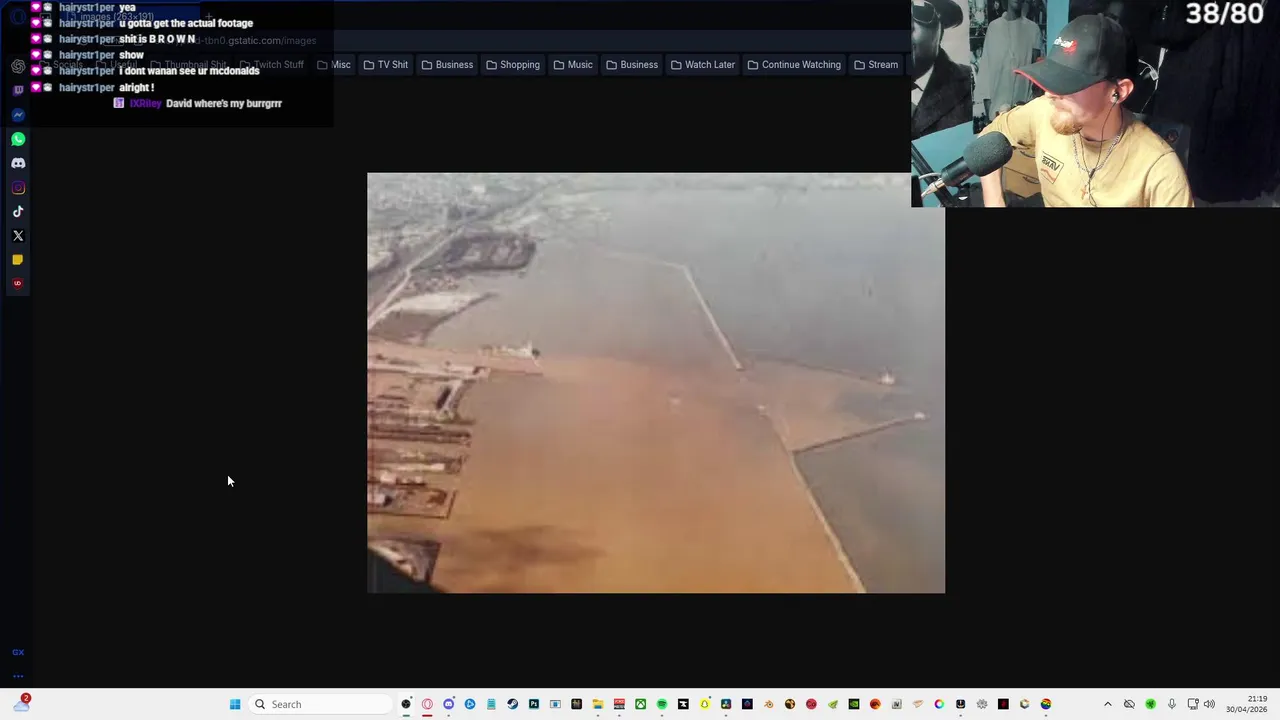1280x720 pixels.
Task: Click chat message "David where's my burrgrrr"
Action: pyautogui.click(x=224, y=104)
